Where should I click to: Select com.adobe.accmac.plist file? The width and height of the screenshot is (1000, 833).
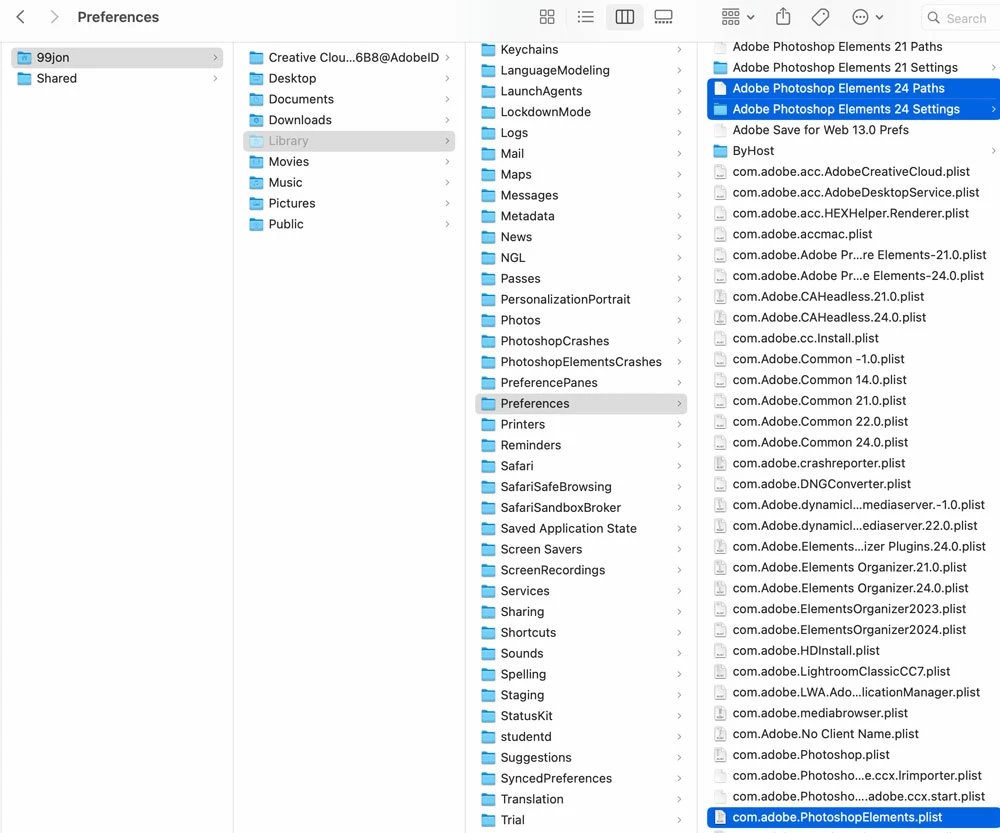pyautogui.click(x=853, y=234)
